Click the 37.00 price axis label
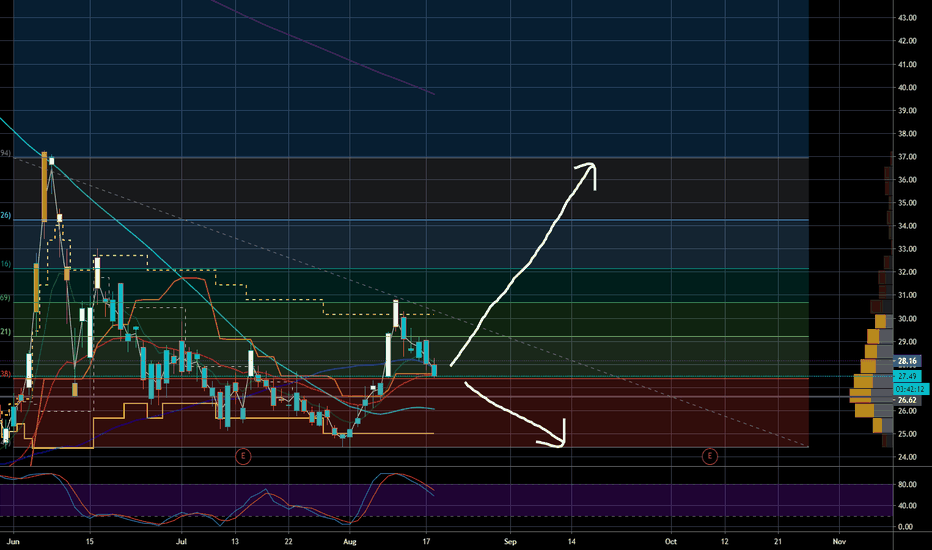Viewport: 932px width, 550px height. pyautogui.click(x=907, y=157)
